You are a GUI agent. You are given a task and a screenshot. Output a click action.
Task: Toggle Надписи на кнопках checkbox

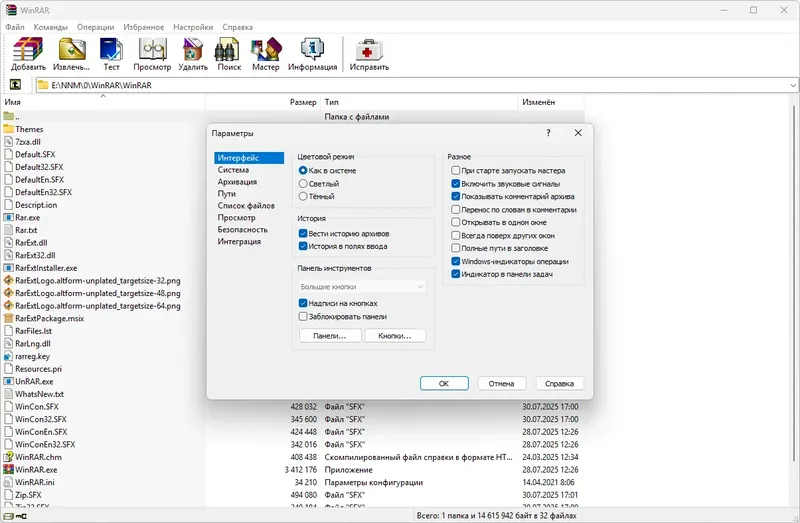(303, 303)
